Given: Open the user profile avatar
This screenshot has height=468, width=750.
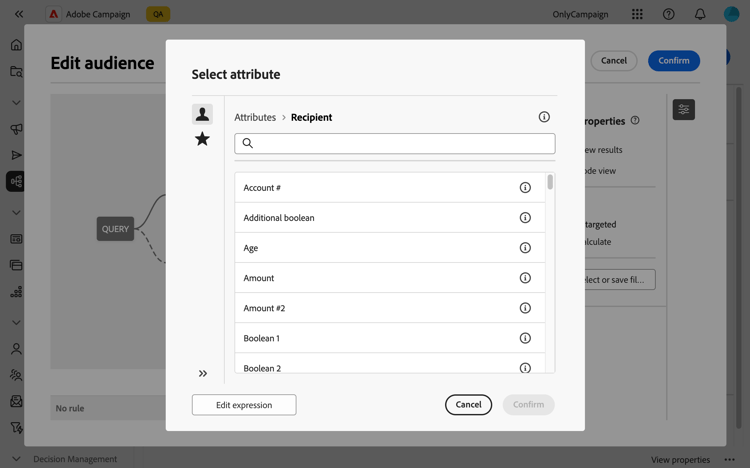Looking at the screenshot, I should [731, 14].
